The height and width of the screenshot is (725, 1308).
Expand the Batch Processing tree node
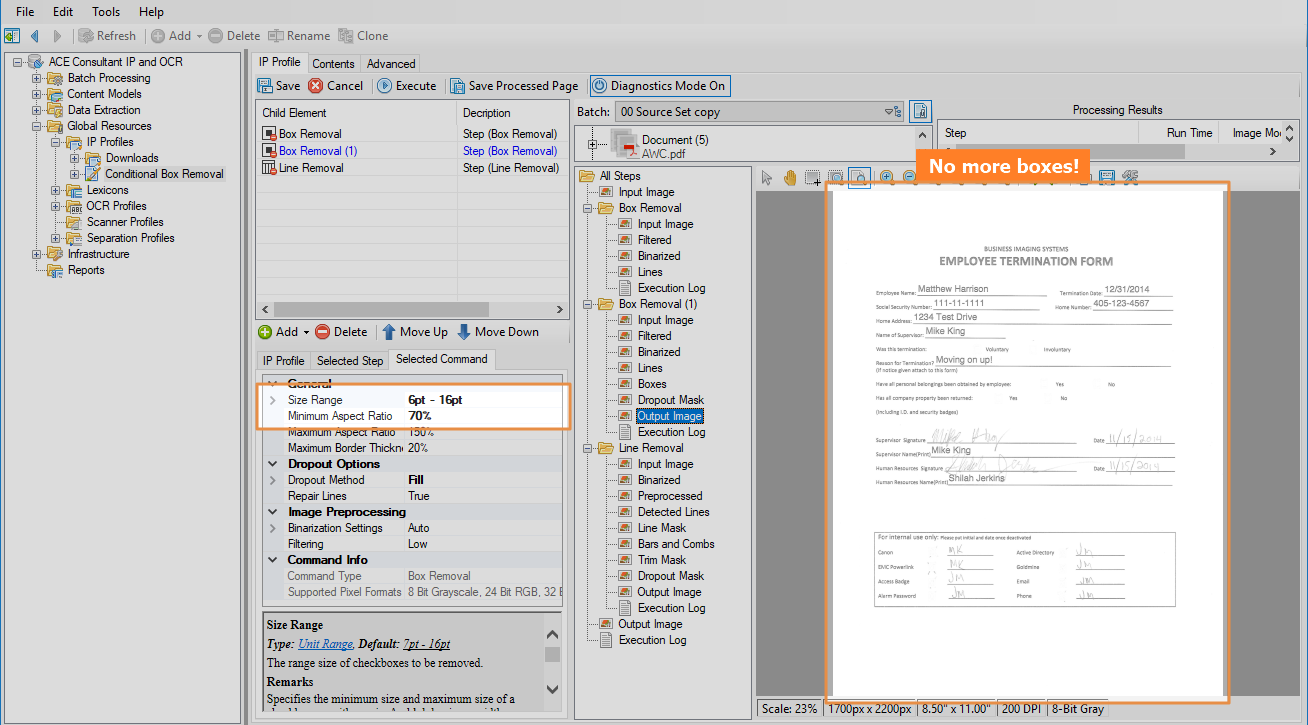point(37,78)
